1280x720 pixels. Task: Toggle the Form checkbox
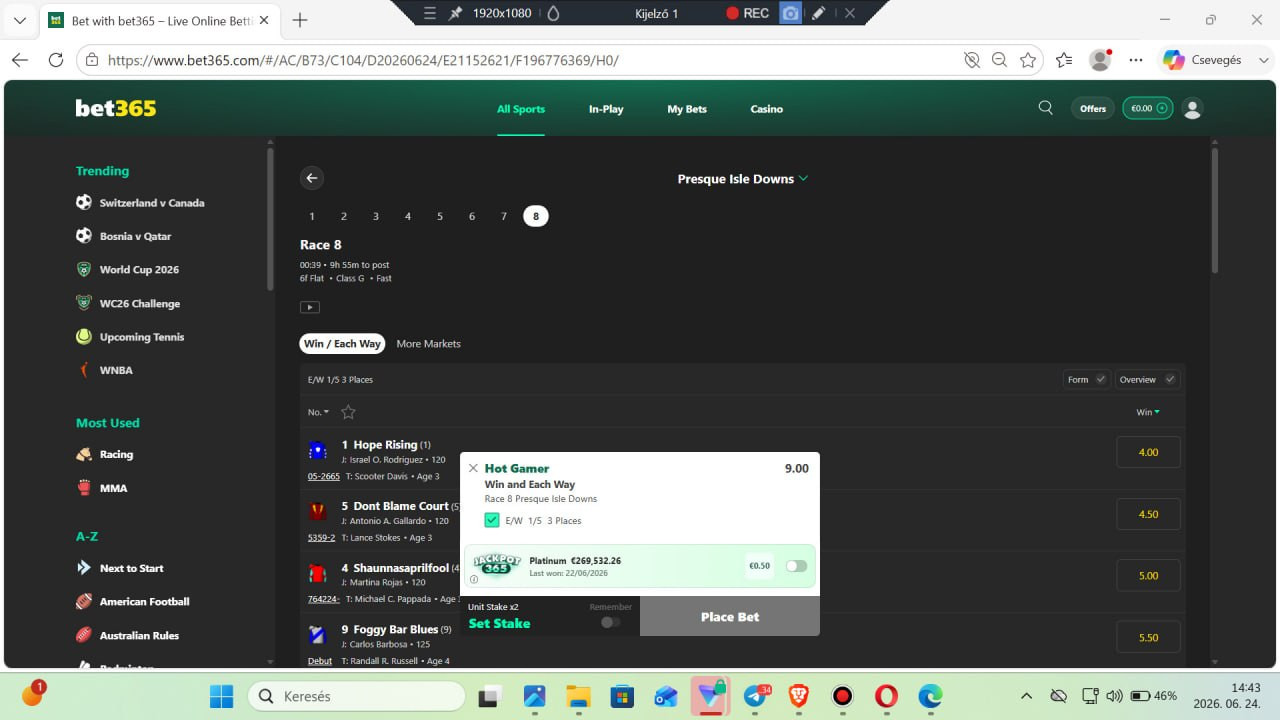pos(1101,379)
